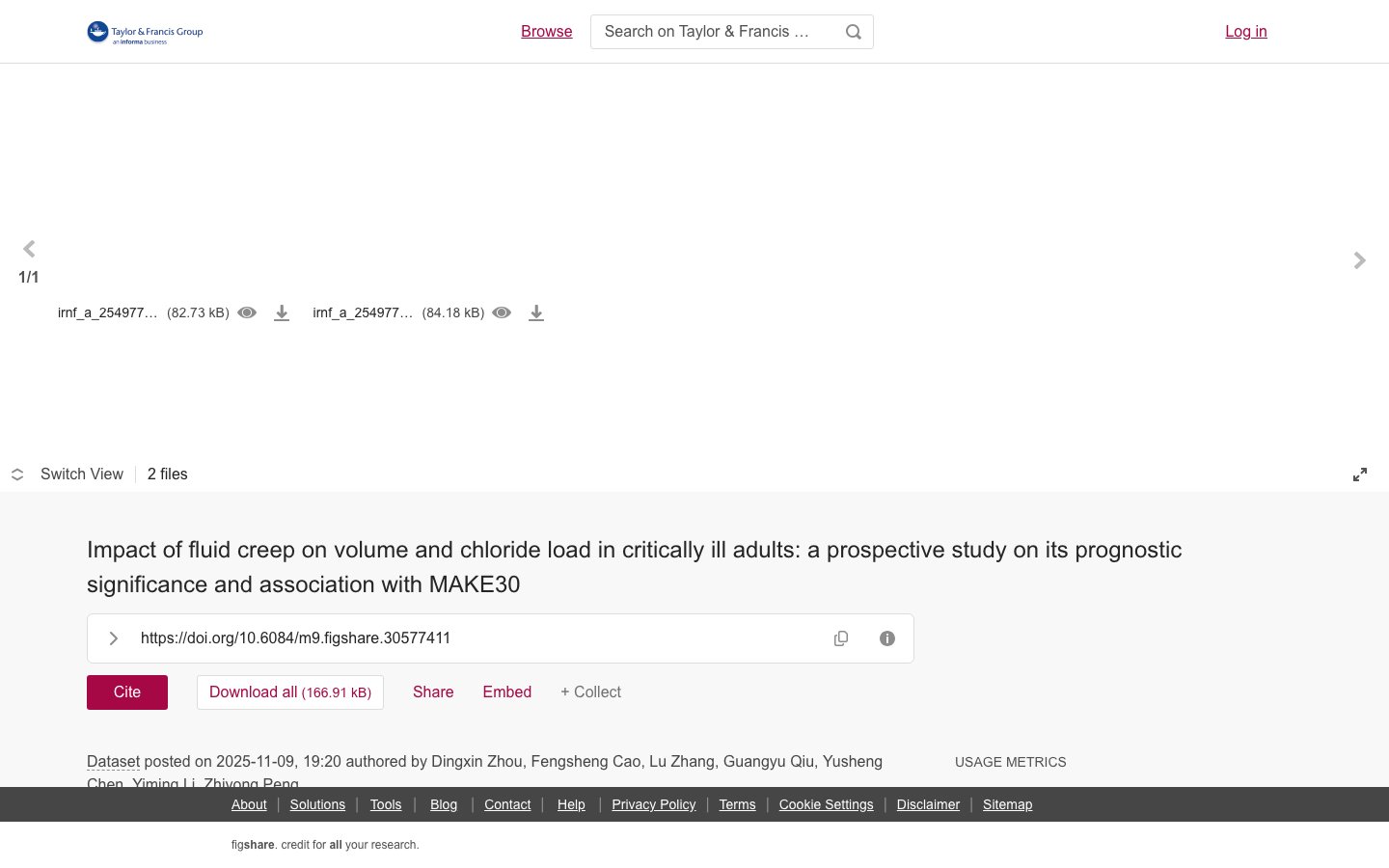The height and width of the screenshot is (868, 1389).
Task: Click the figshare credit text
Action: [x=325, y=845]
